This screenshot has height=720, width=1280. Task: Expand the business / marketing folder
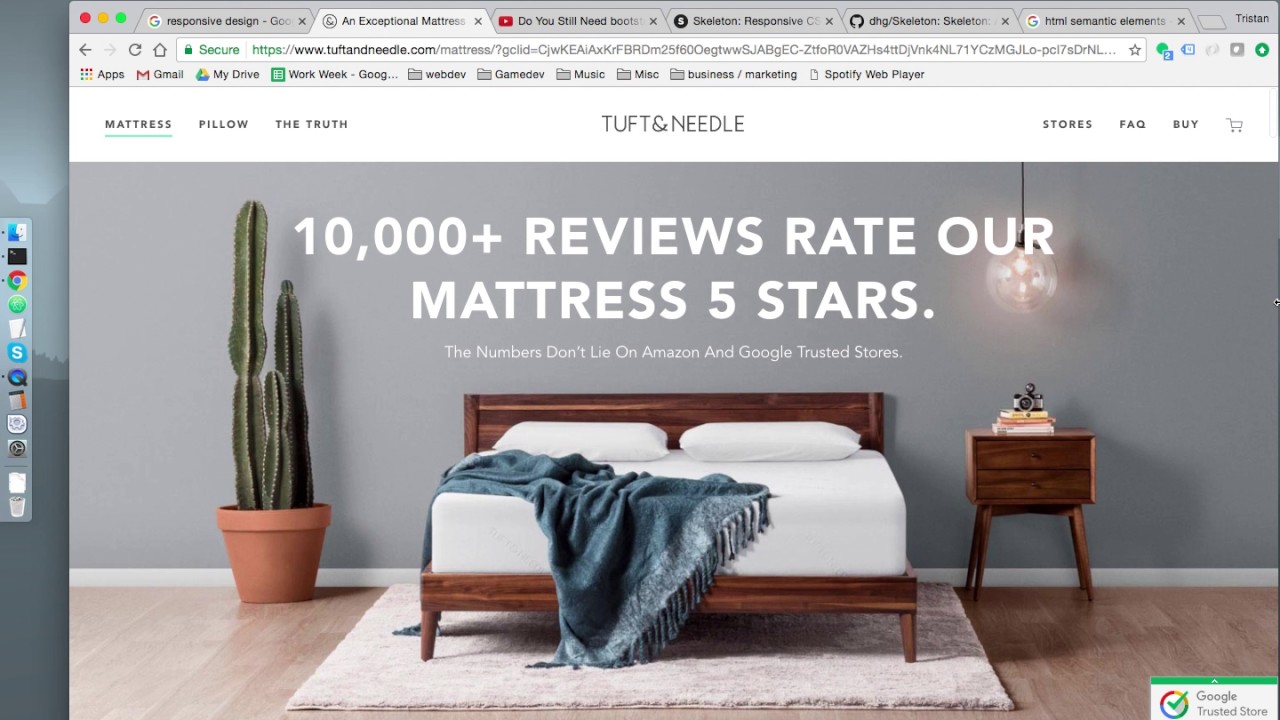733,74
